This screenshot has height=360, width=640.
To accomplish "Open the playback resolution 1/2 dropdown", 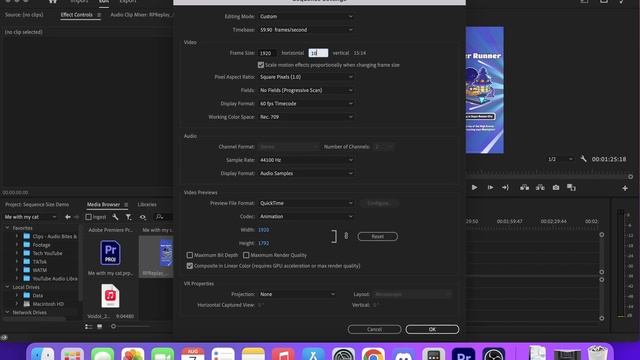I will point(560,159).
